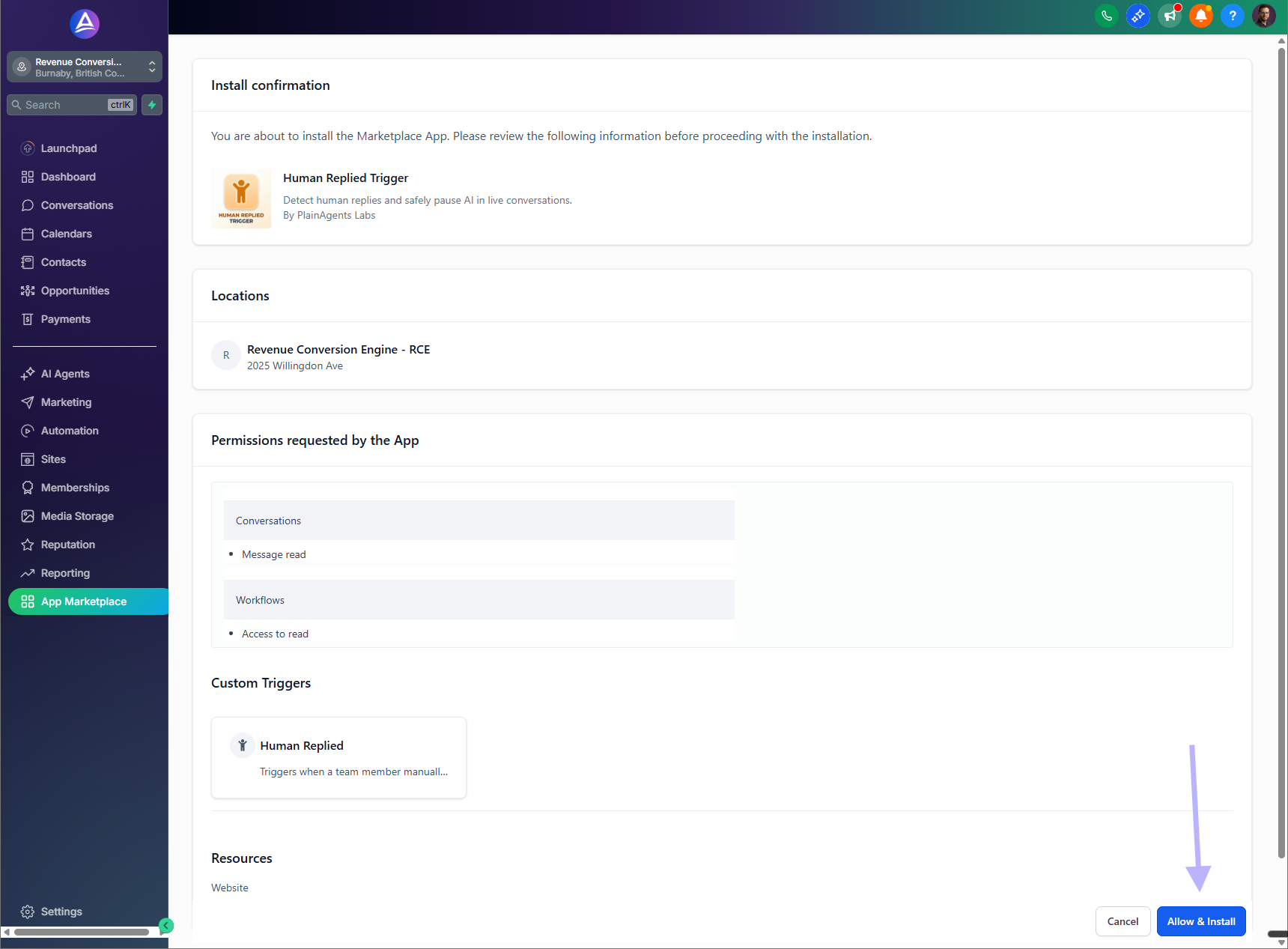Collapse the left sidebar with the green chevron
The height and width of the screenshot is (949, 1288).
(x=166, y=925)
